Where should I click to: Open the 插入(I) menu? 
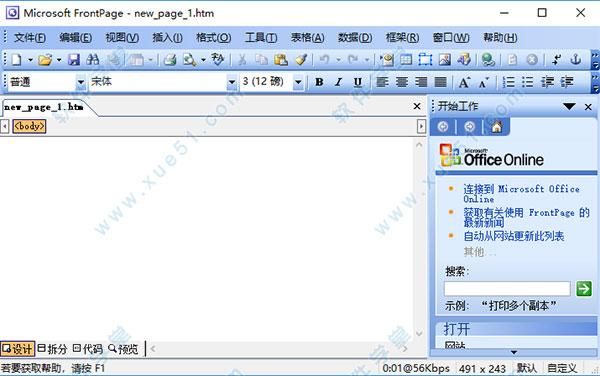pyautogui.click(x=167, y=37)
